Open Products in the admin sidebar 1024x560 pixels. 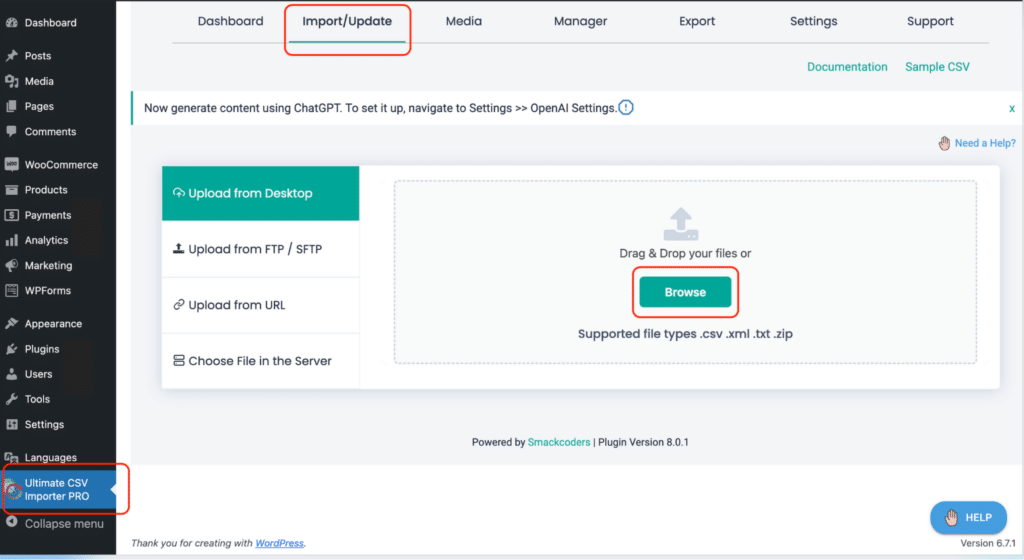(46, 189)
